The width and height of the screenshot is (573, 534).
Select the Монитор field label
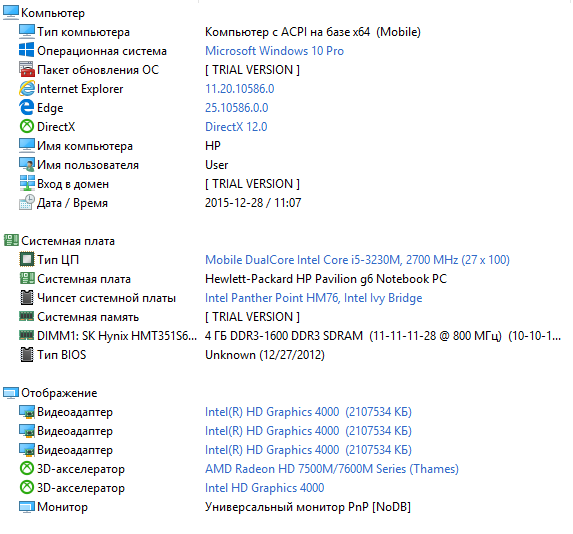point(62,507)
